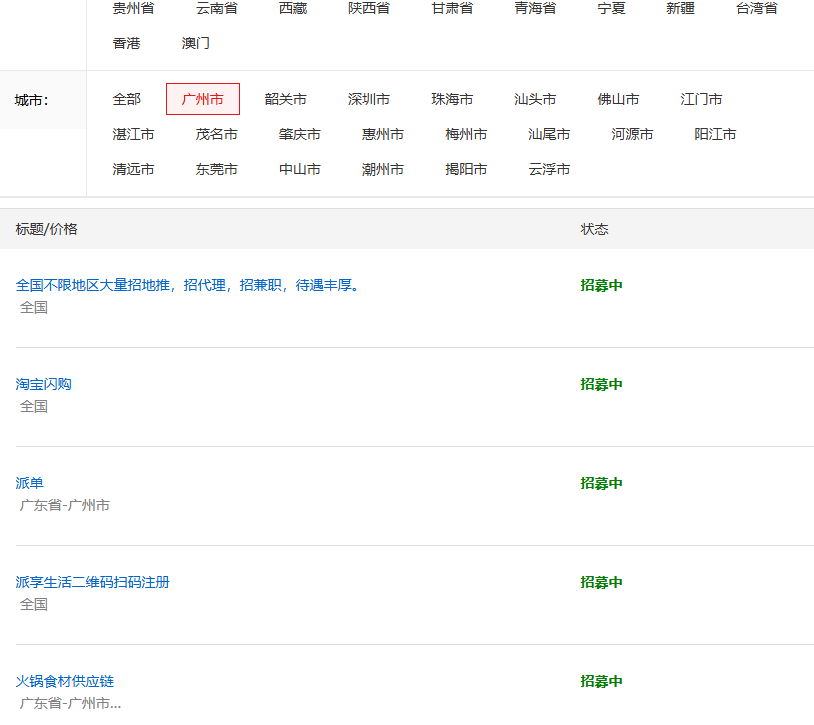Screen dimensions: 814x725
Task: Filter listings by 东莞市
Action: point(217,169)
